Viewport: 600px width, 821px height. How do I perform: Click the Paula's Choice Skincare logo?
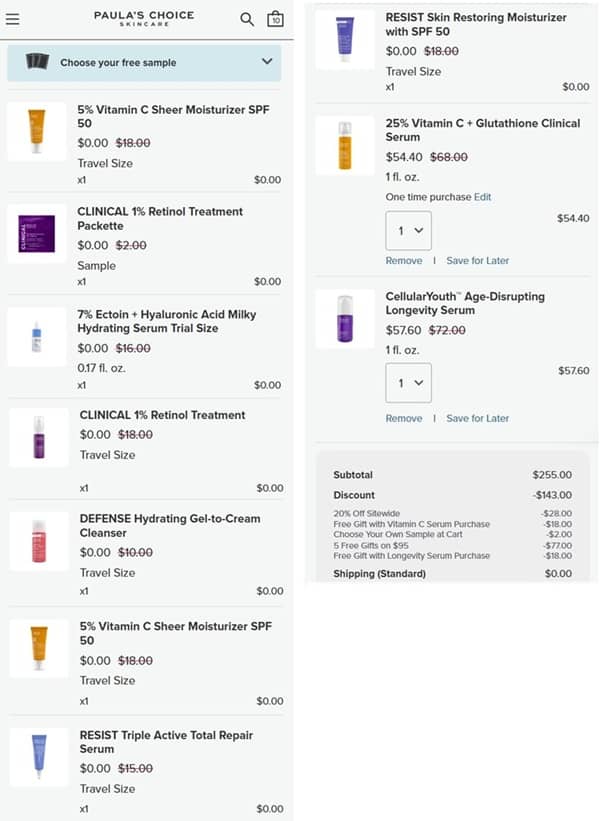click(x=144, y=18)
